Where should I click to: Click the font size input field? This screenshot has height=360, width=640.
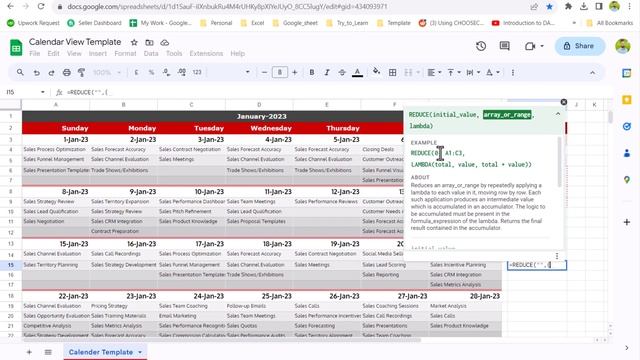tap(280, 72)
